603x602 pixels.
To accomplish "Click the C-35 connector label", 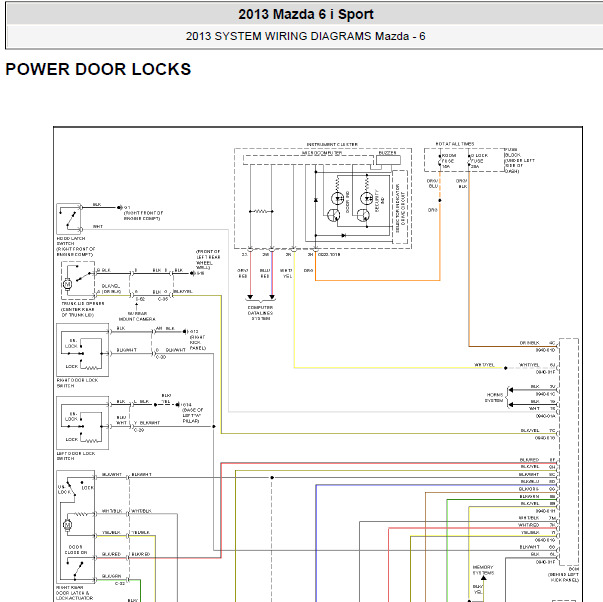I will (x=163, y=299).
